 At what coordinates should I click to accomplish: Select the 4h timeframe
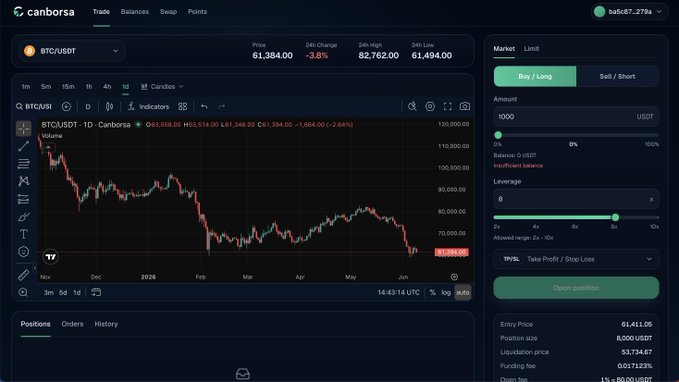[107, 87]
